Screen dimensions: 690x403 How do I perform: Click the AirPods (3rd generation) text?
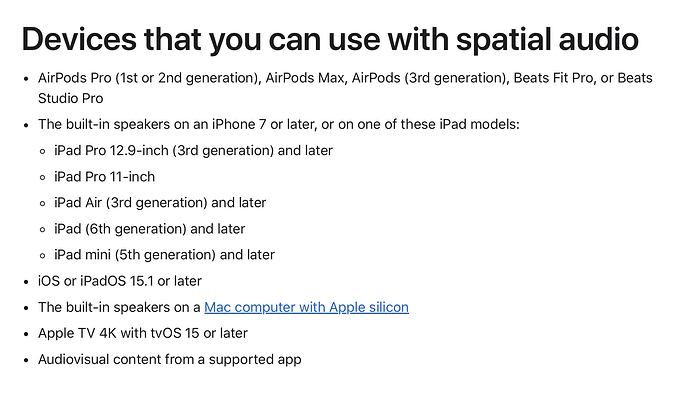point(429,78)
